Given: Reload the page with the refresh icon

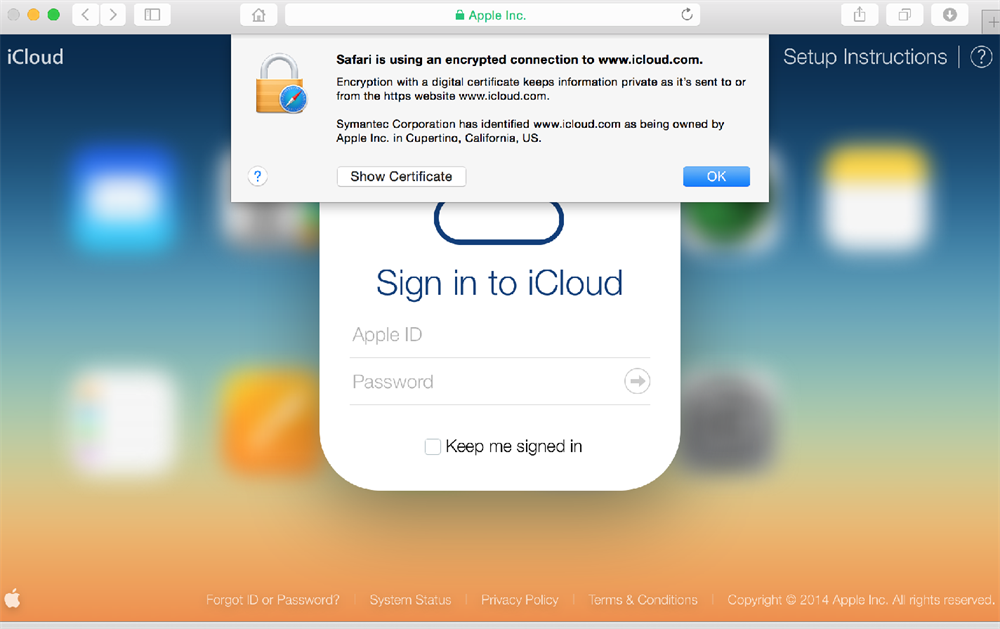Looking at the screenshot, I should [x=687, y=15].
